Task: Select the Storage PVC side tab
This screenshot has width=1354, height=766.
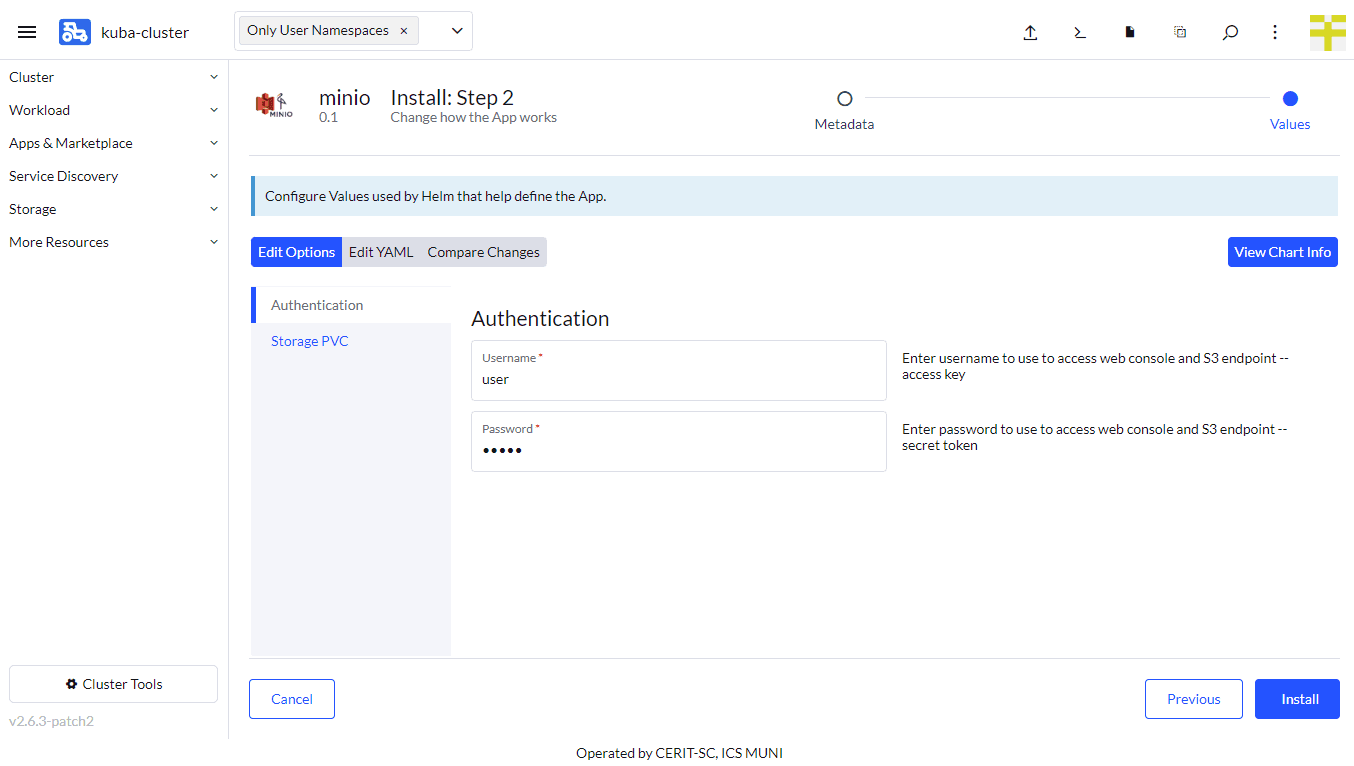Action: (x=310, y=341)
